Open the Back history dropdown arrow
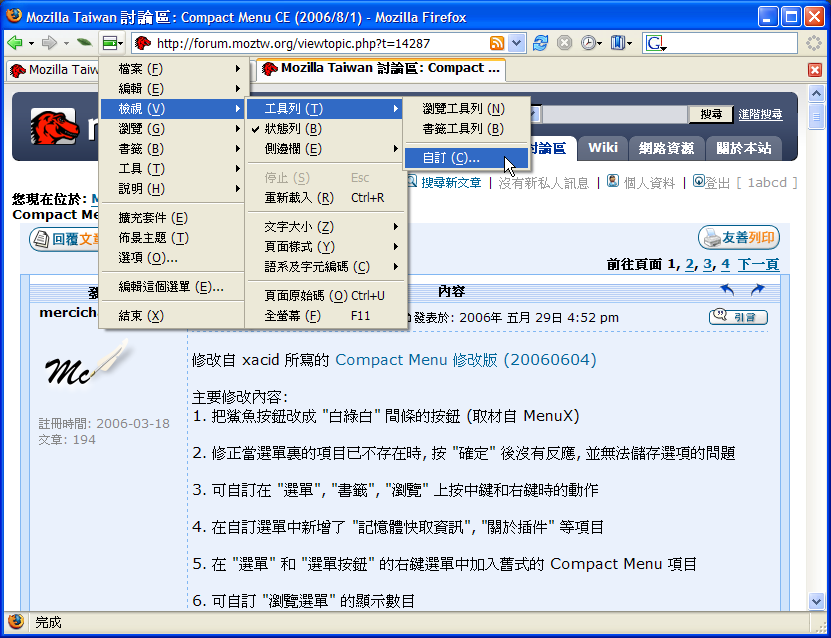This screenshot has height=638, width=831. [x=31, y=43]
